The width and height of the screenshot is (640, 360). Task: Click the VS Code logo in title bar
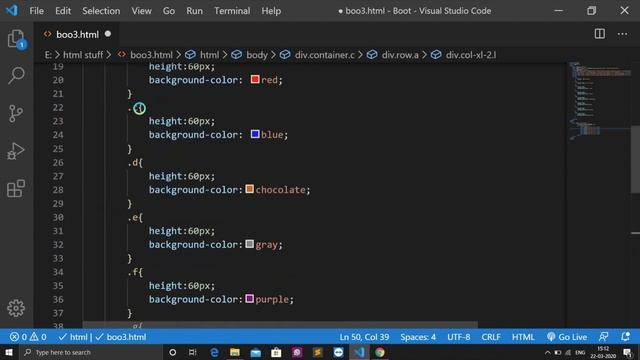point(12,10)
